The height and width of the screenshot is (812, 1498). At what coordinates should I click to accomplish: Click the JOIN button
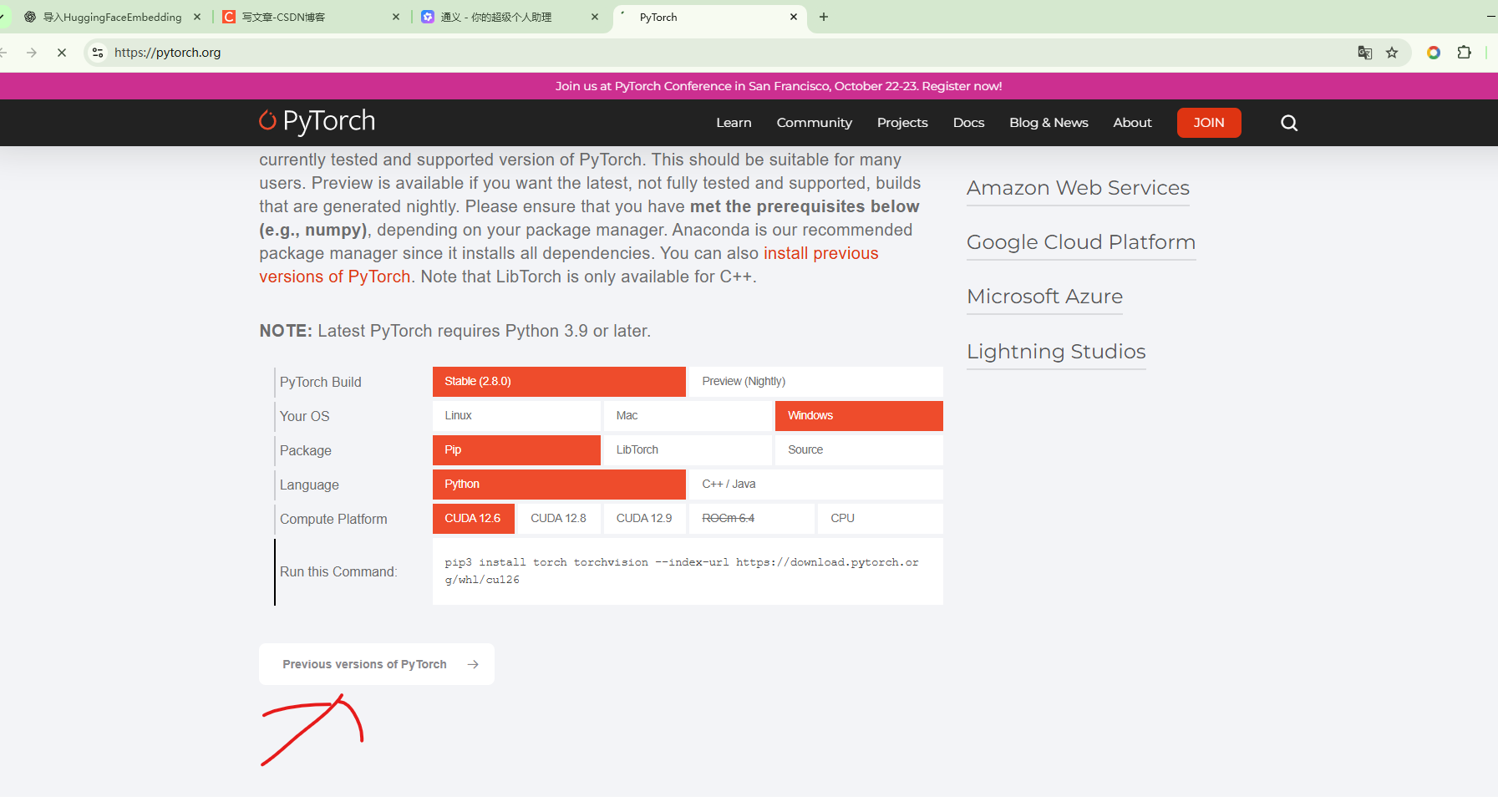pos(1209,123)
